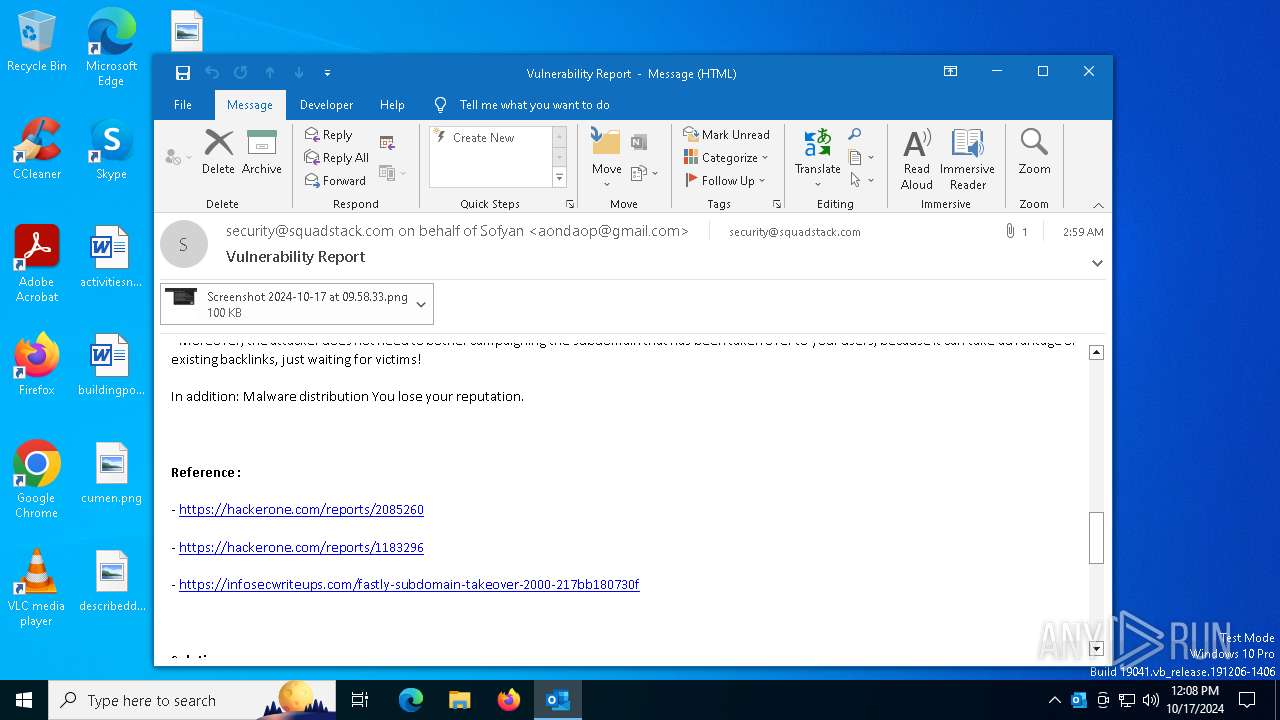Open the Move folder menu
Image resolution: width=1280 pixels, height=720 pixels.
coord(606,157)
